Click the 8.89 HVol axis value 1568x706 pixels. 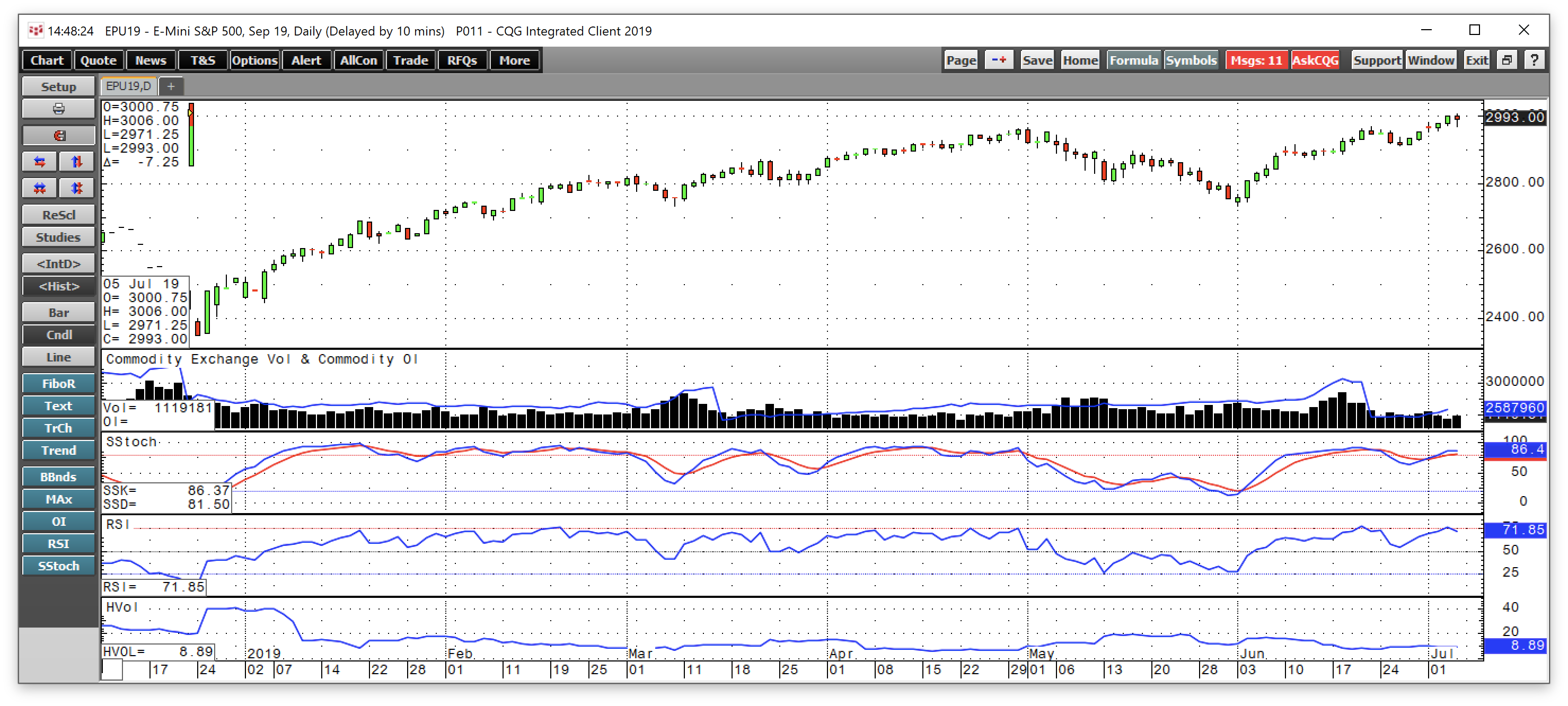click(x=1515, y=645)
